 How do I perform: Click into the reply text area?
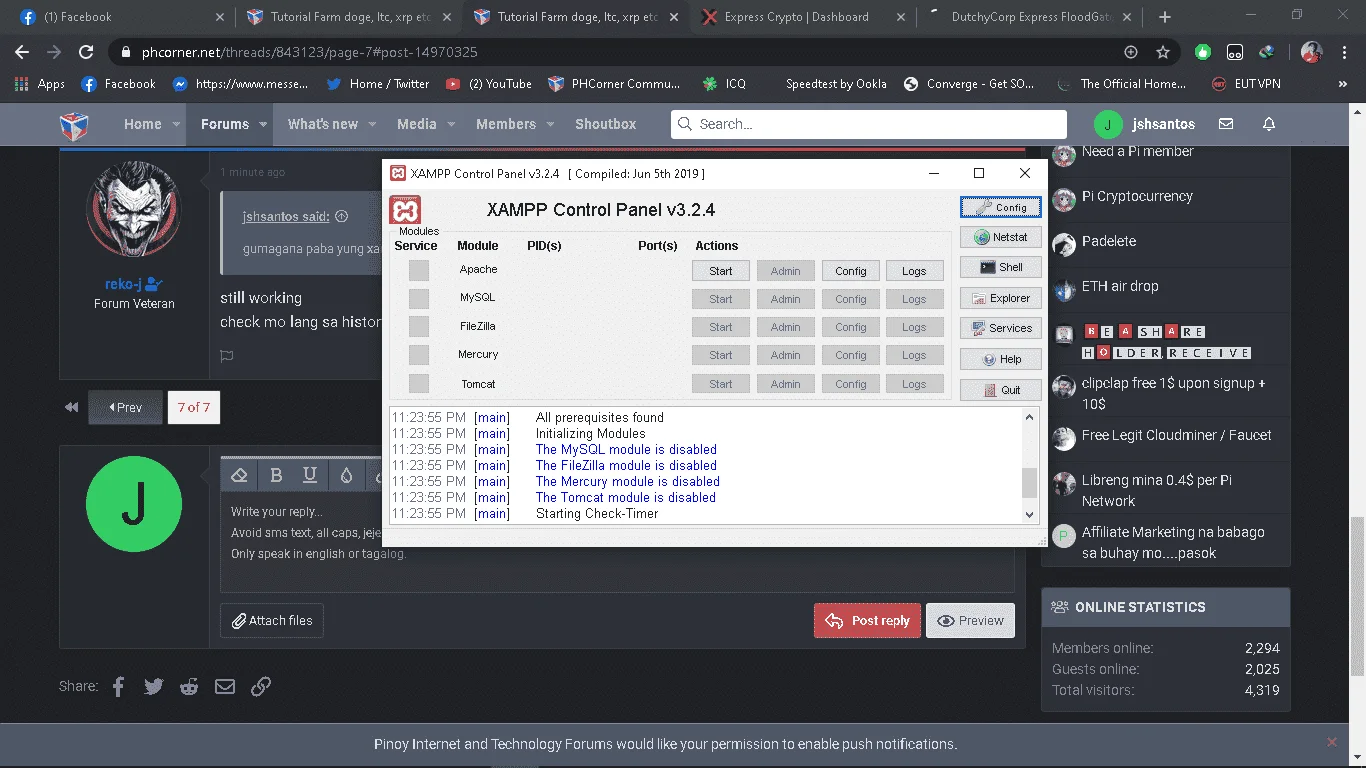618,540
